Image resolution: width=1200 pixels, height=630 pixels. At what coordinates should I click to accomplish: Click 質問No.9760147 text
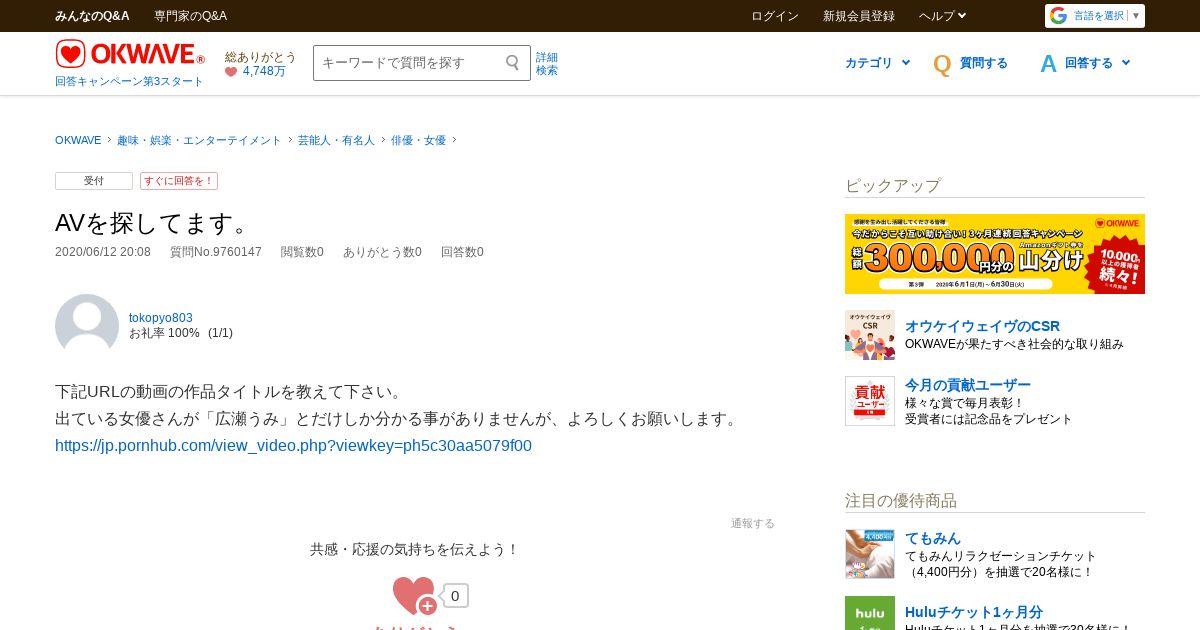pyautogui.click(x=216, y=252)
